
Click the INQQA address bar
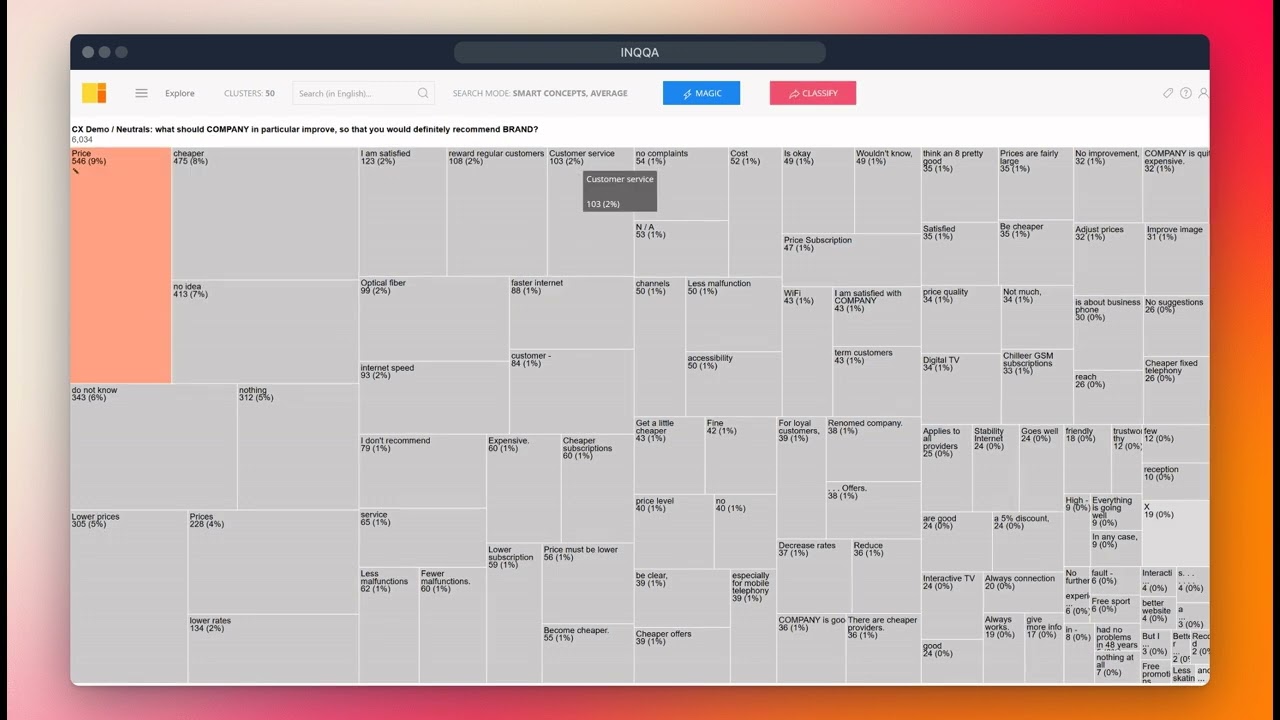(x=640, y=52)
